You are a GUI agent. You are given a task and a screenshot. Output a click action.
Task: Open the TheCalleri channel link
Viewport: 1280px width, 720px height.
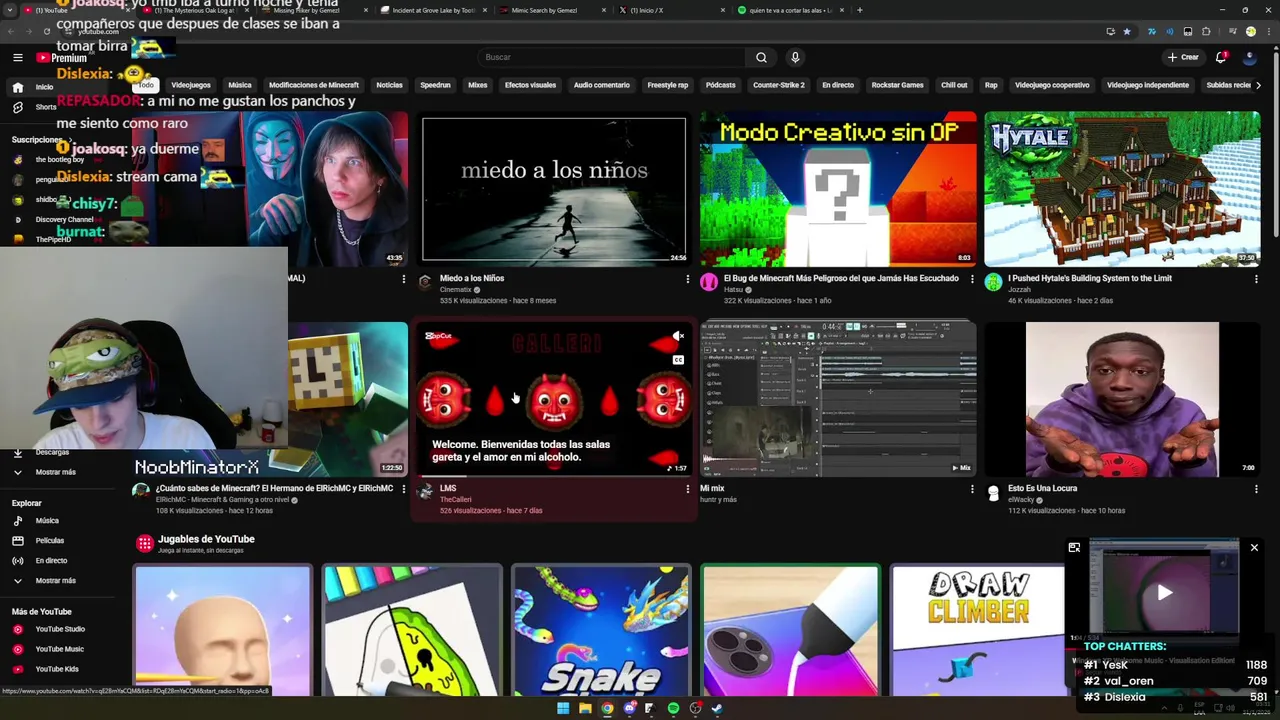(455, 499)
